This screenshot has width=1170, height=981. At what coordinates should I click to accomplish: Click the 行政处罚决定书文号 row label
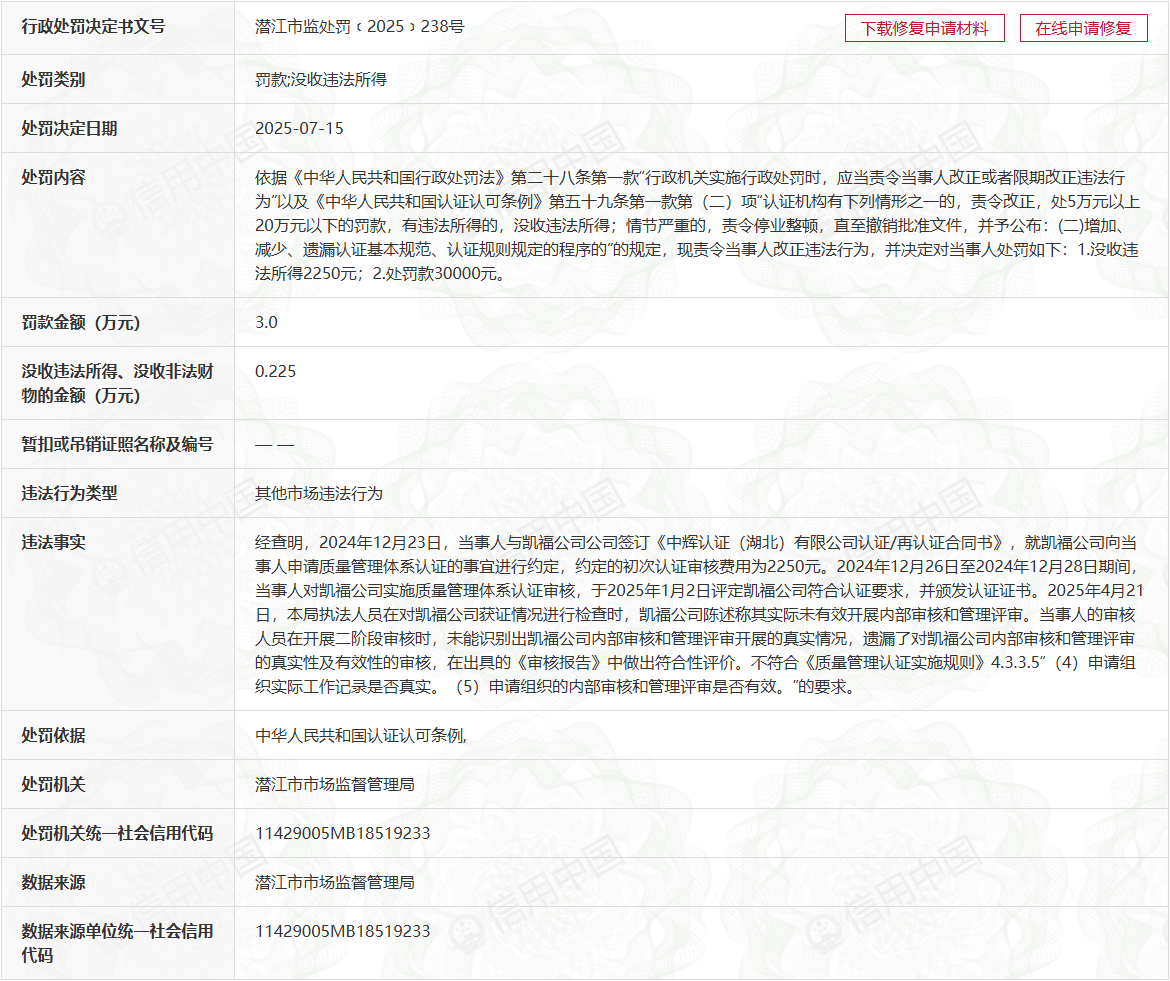93,27
